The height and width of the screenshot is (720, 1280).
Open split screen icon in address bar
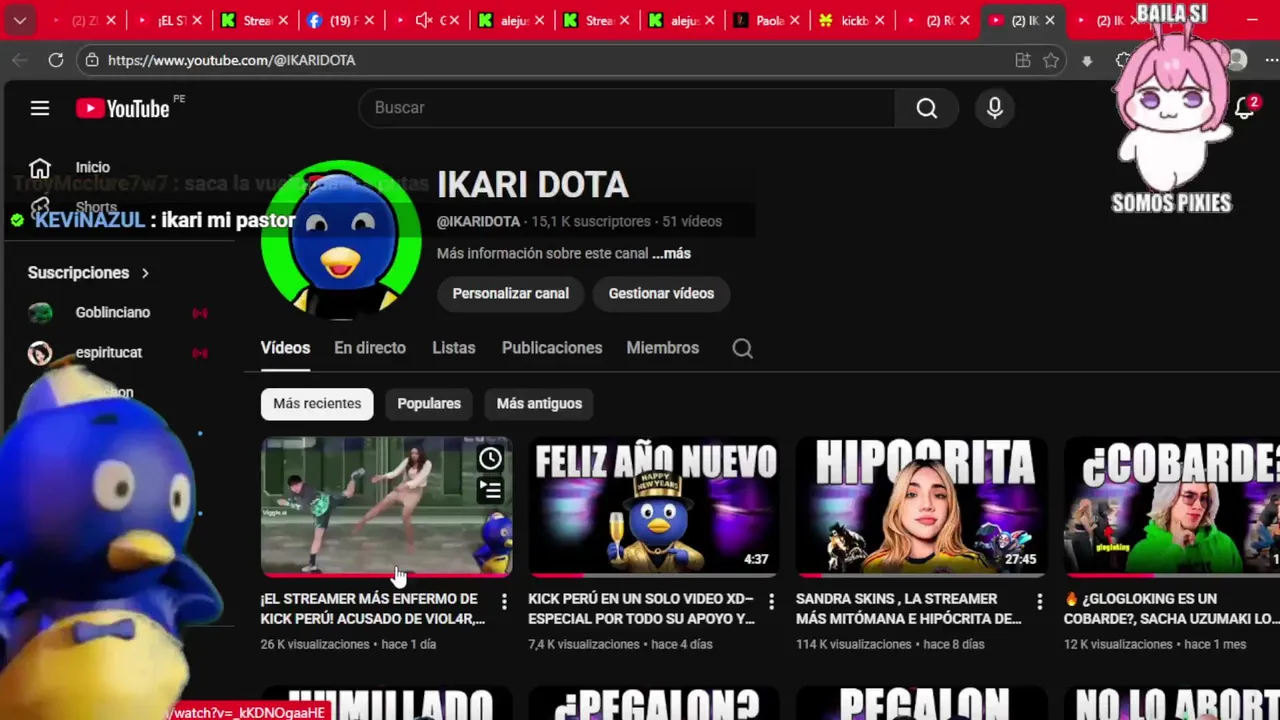click(x=1023, y=60)
